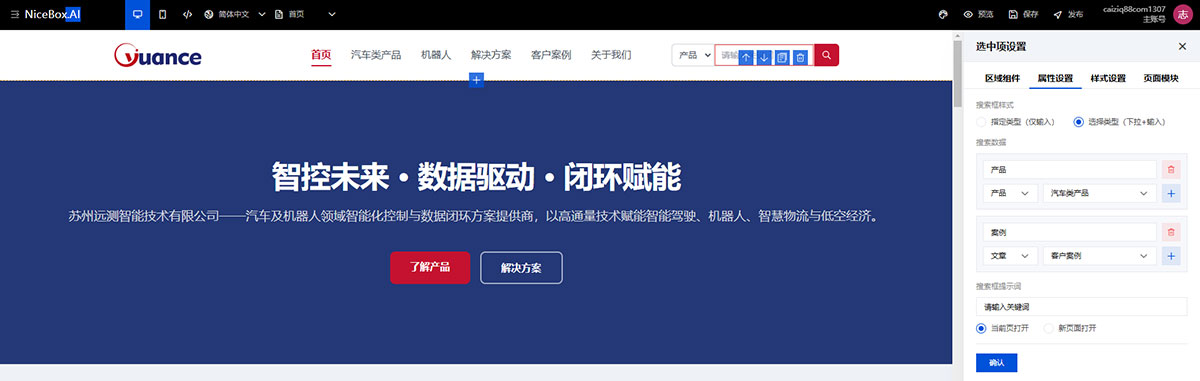Switch to desktop preview mode icon

[x=137, y=15]
